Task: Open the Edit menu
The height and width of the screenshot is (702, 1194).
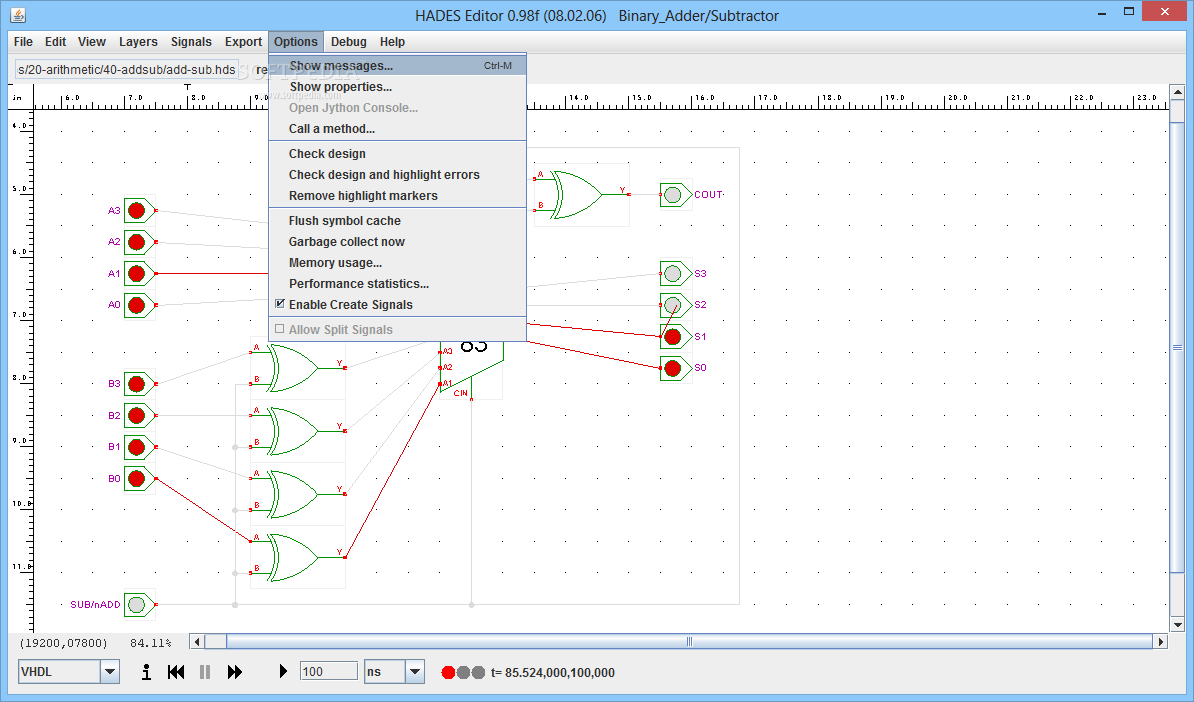Action: (55, 42)
